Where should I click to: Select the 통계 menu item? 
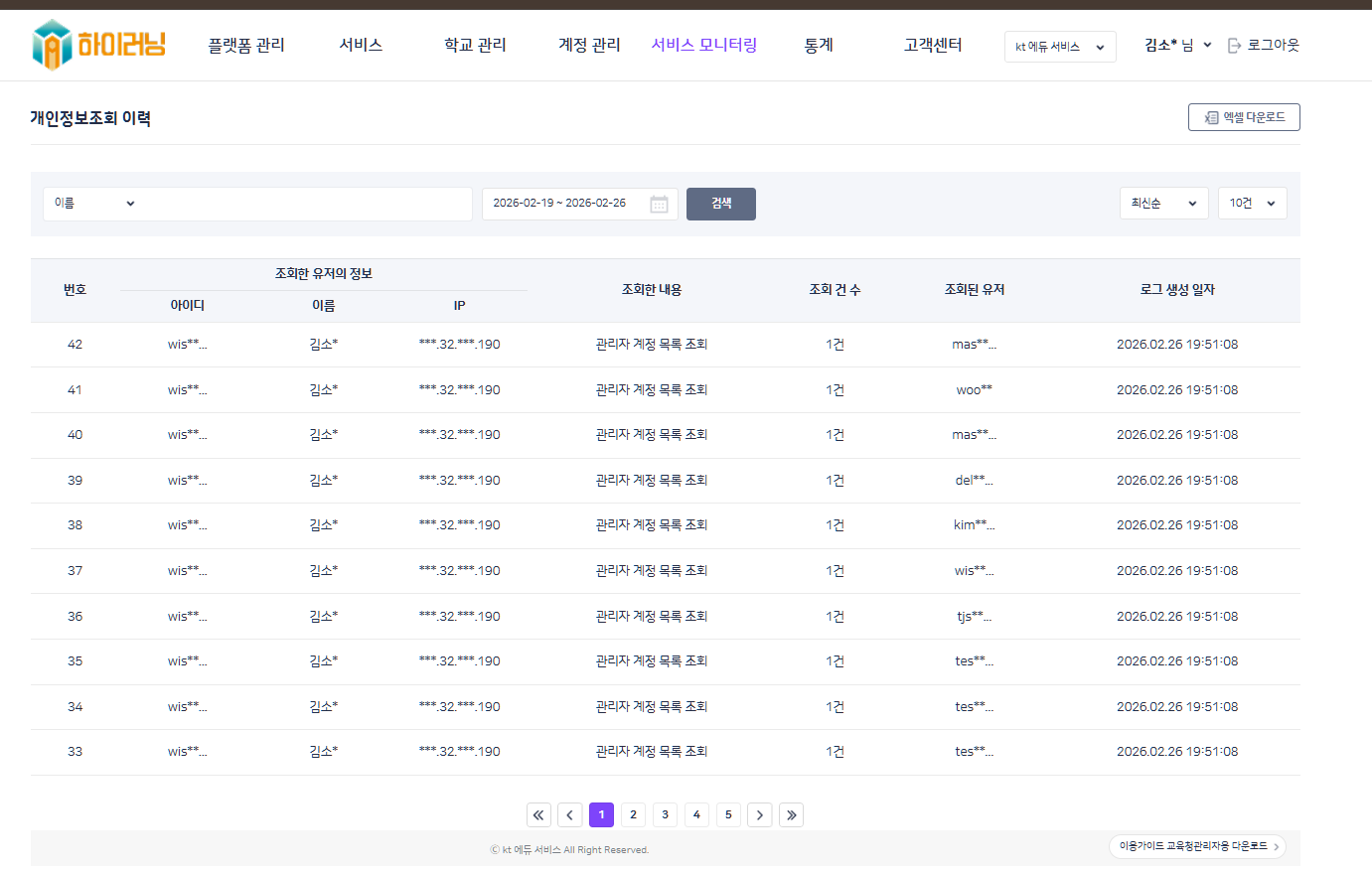tap(819, 45)
